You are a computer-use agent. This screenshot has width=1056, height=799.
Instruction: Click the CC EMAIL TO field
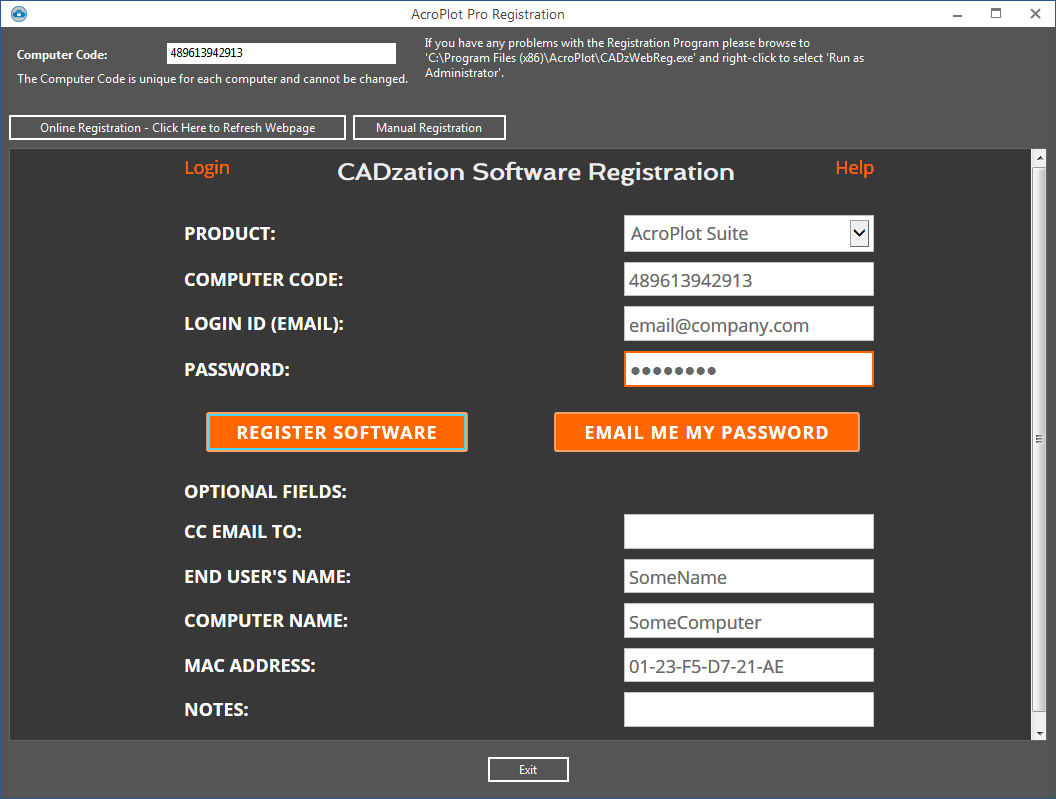pos(749,532)
